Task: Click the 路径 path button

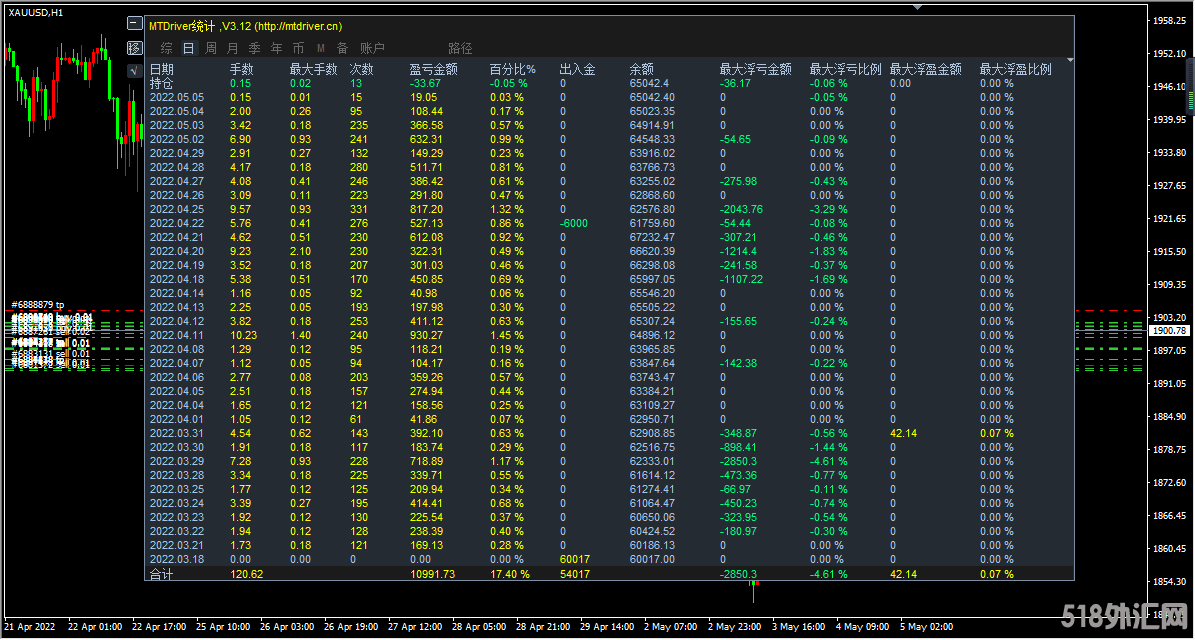Action: (x=460, y=48)
